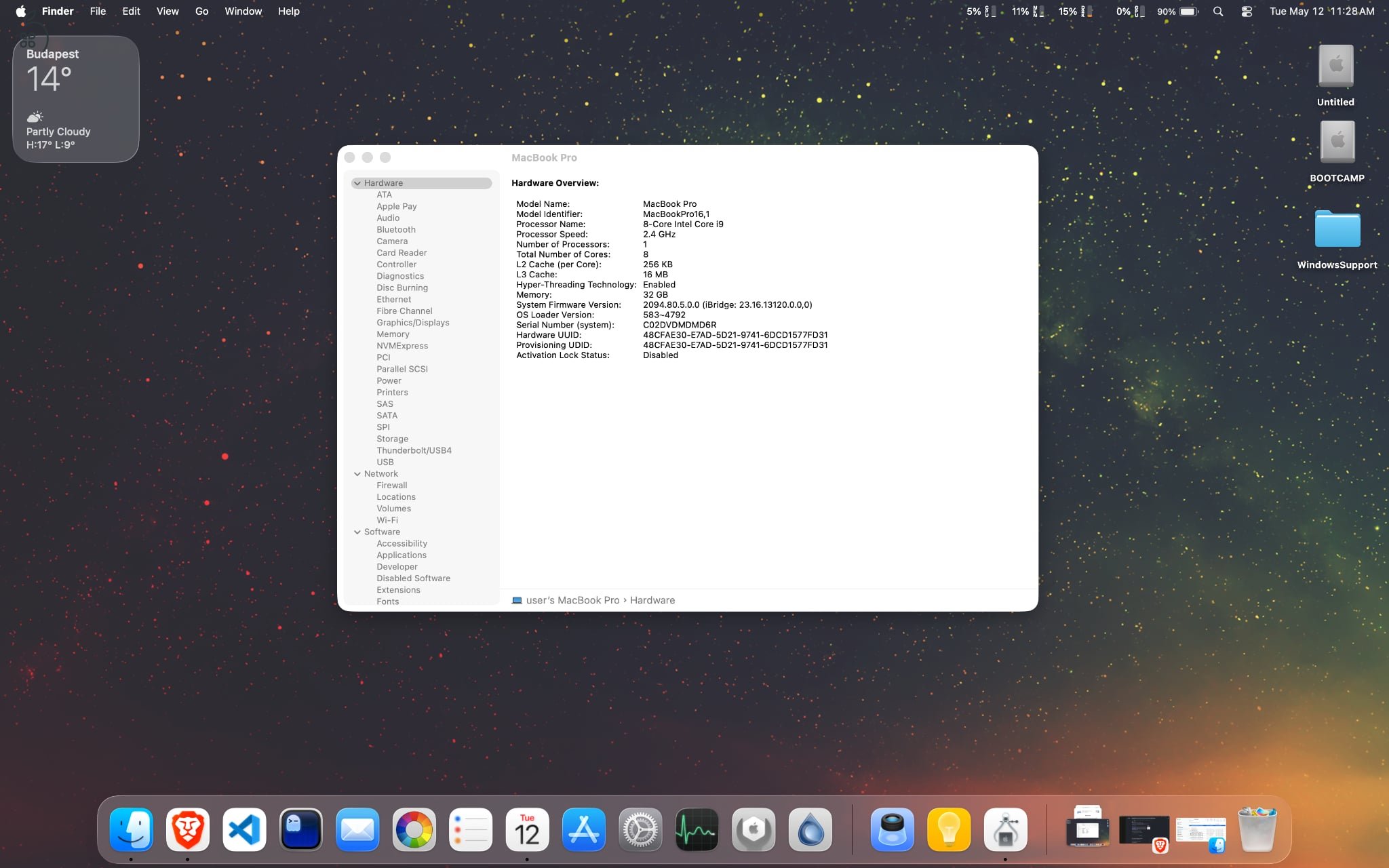The height and width of the screenshot is (868, 1389).
Task: Select Disabled Software in sidebar
Action: [413, 578]
